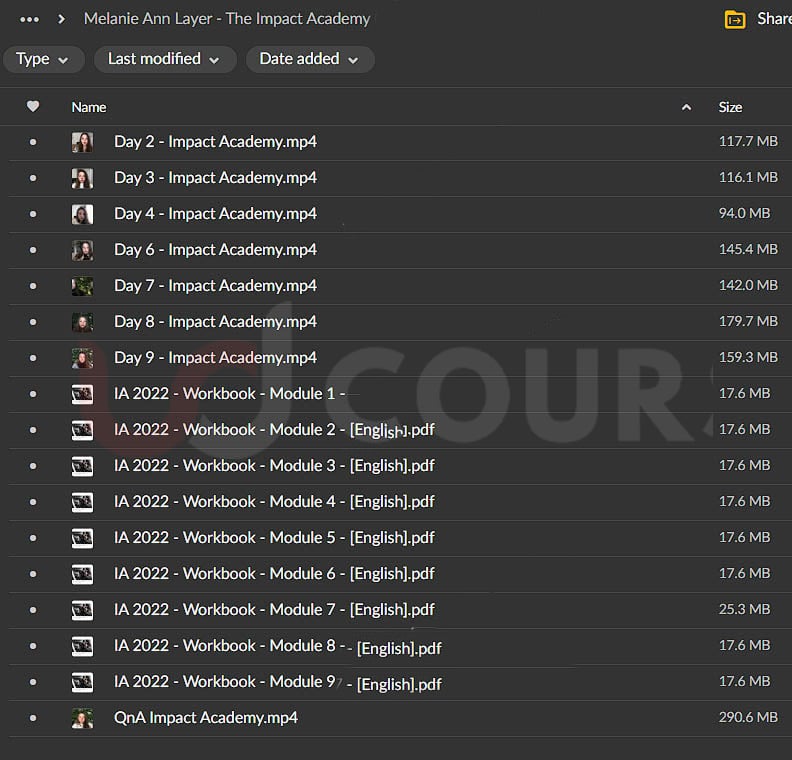
Task: Click the heart favorites column icon
Action: (x=33, y=107)
